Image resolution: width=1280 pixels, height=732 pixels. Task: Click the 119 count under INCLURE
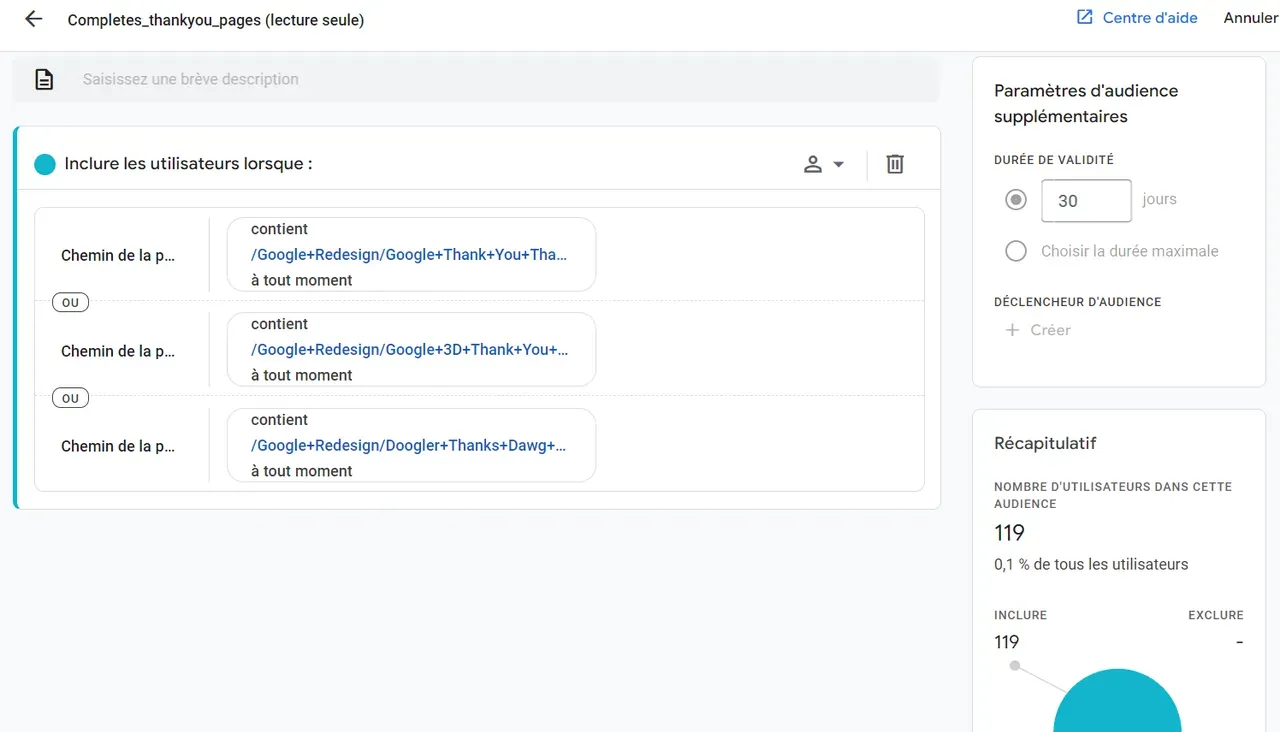click(x=1006, y=642)
